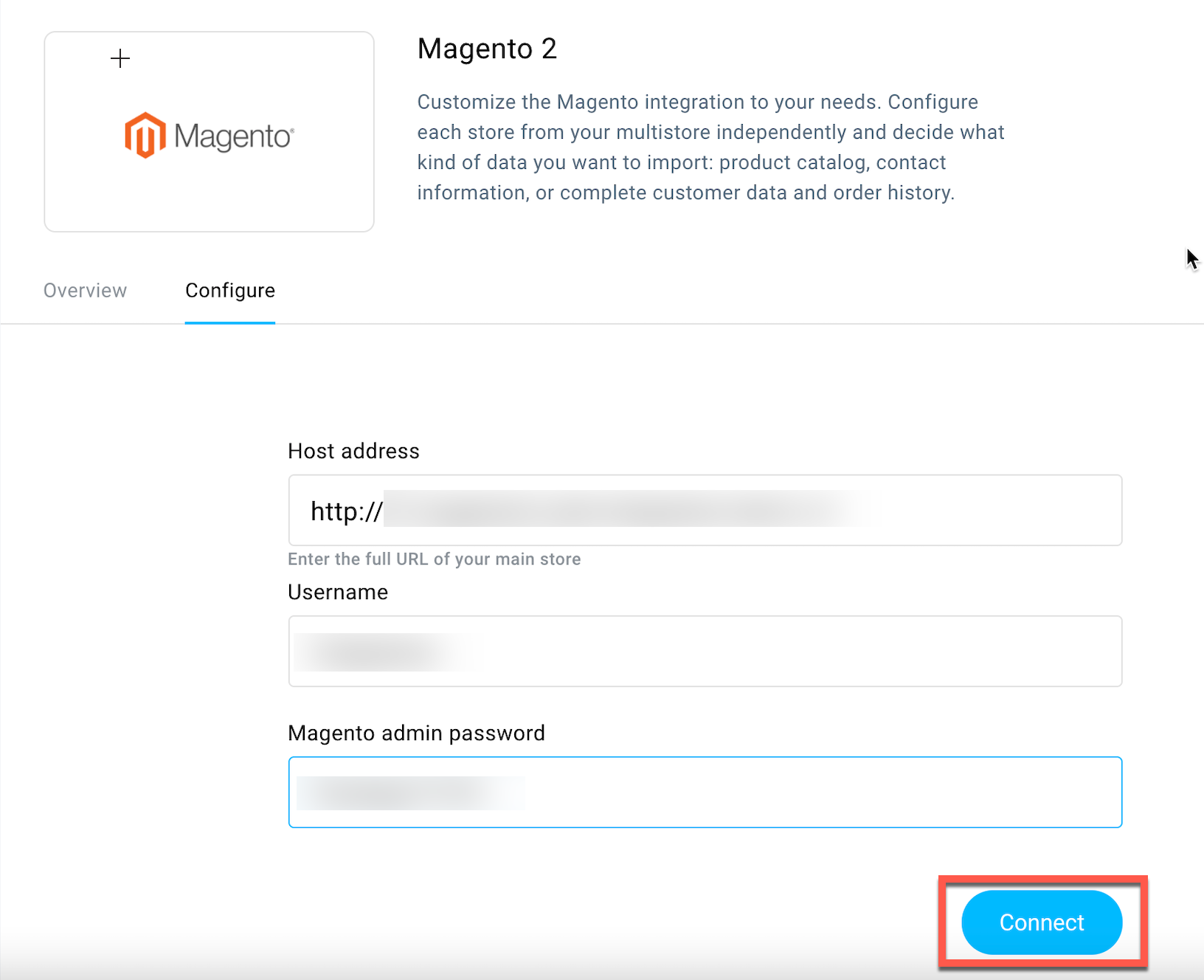1204x980 pixels.
Task: Select the Configure tab
Action: pos(230,291)
